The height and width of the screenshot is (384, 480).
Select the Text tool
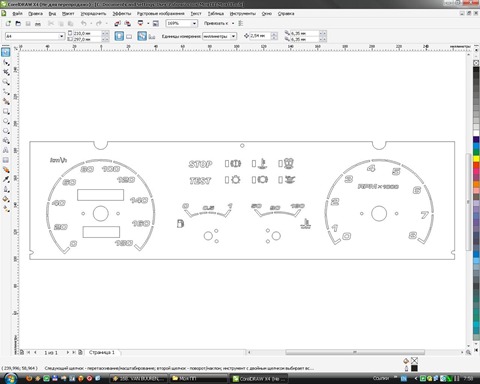[6, 150]
